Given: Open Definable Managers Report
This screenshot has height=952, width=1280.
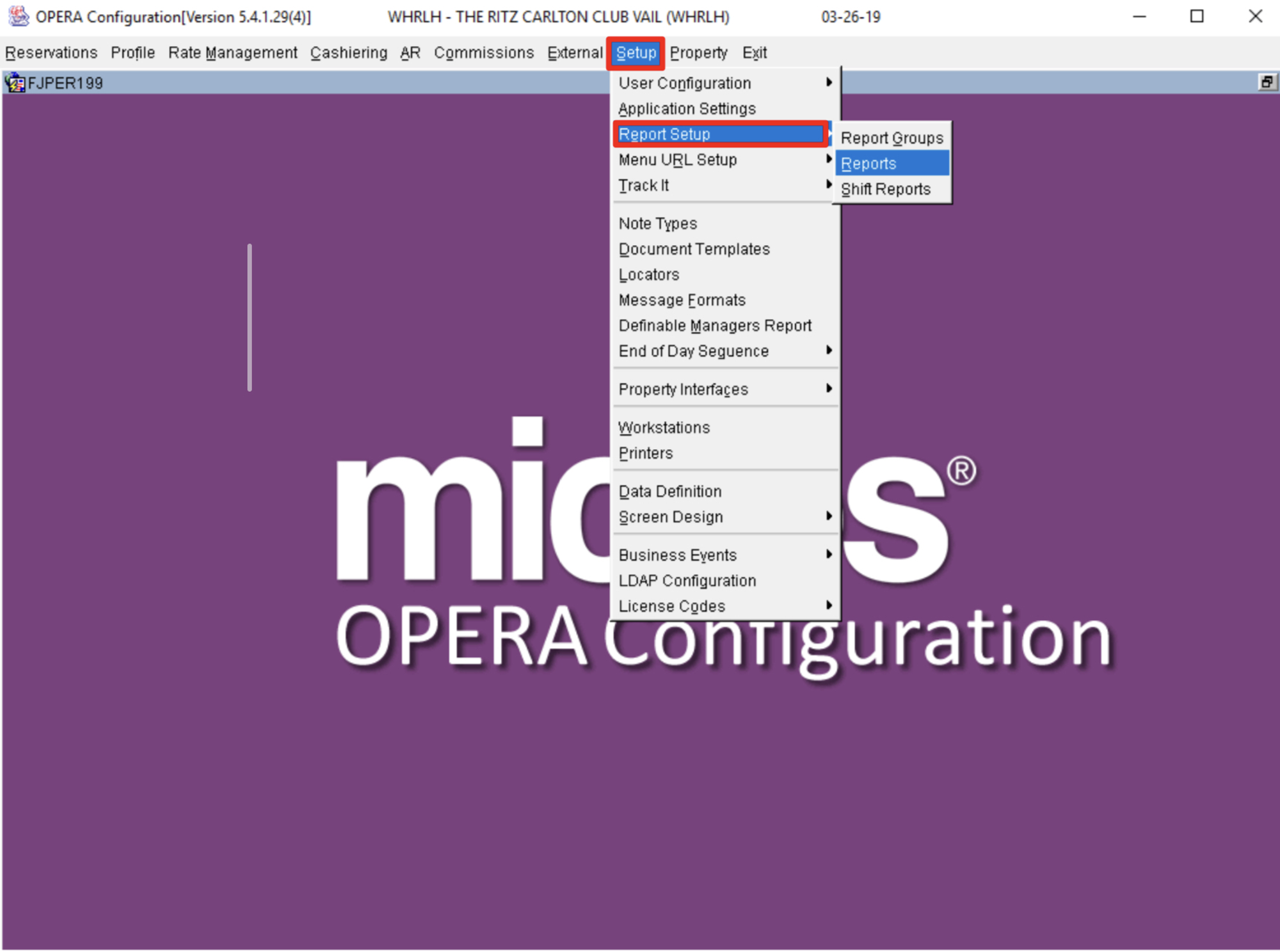Looking at the screenshot, I should point(725,326).
